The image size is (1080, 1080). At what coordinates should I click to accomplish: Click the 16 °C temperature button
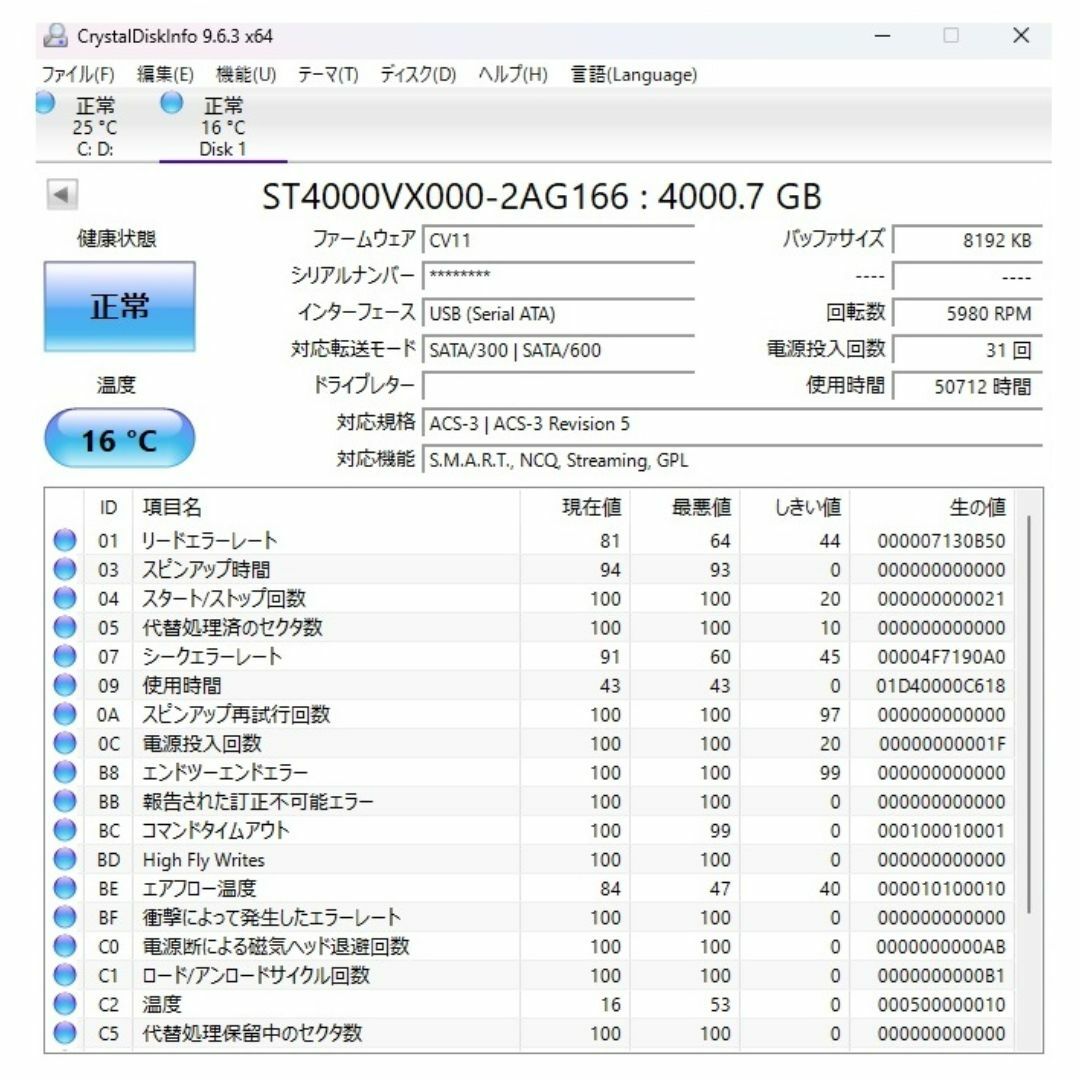[x=120, y=439]
